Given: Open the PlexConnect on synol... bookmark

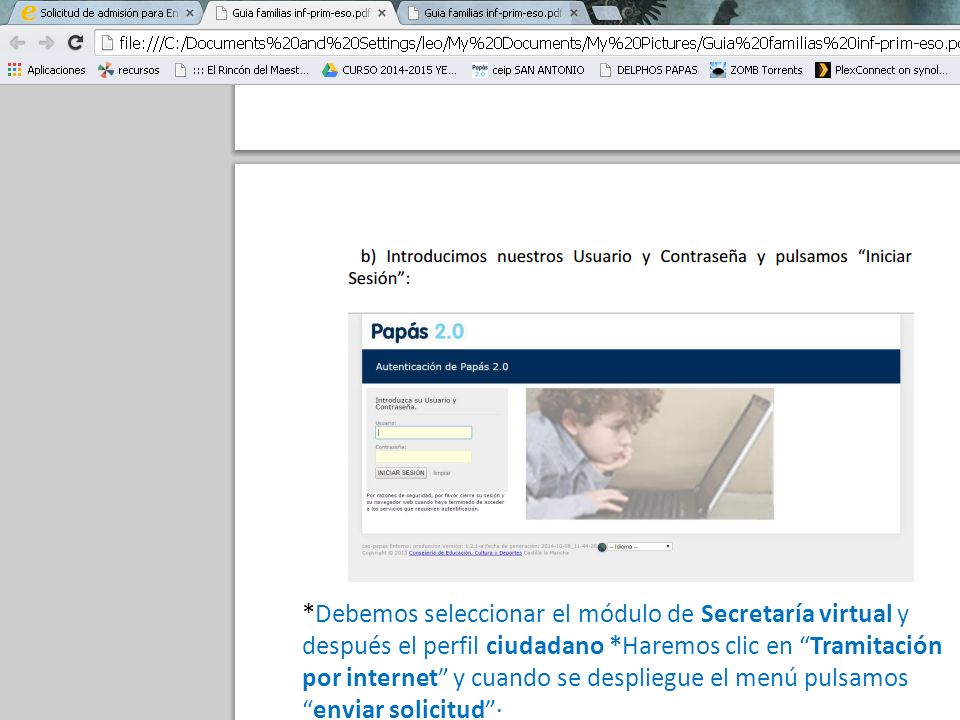Looking at the screenshot, I should pyautogui.click(x=882, y=70).
